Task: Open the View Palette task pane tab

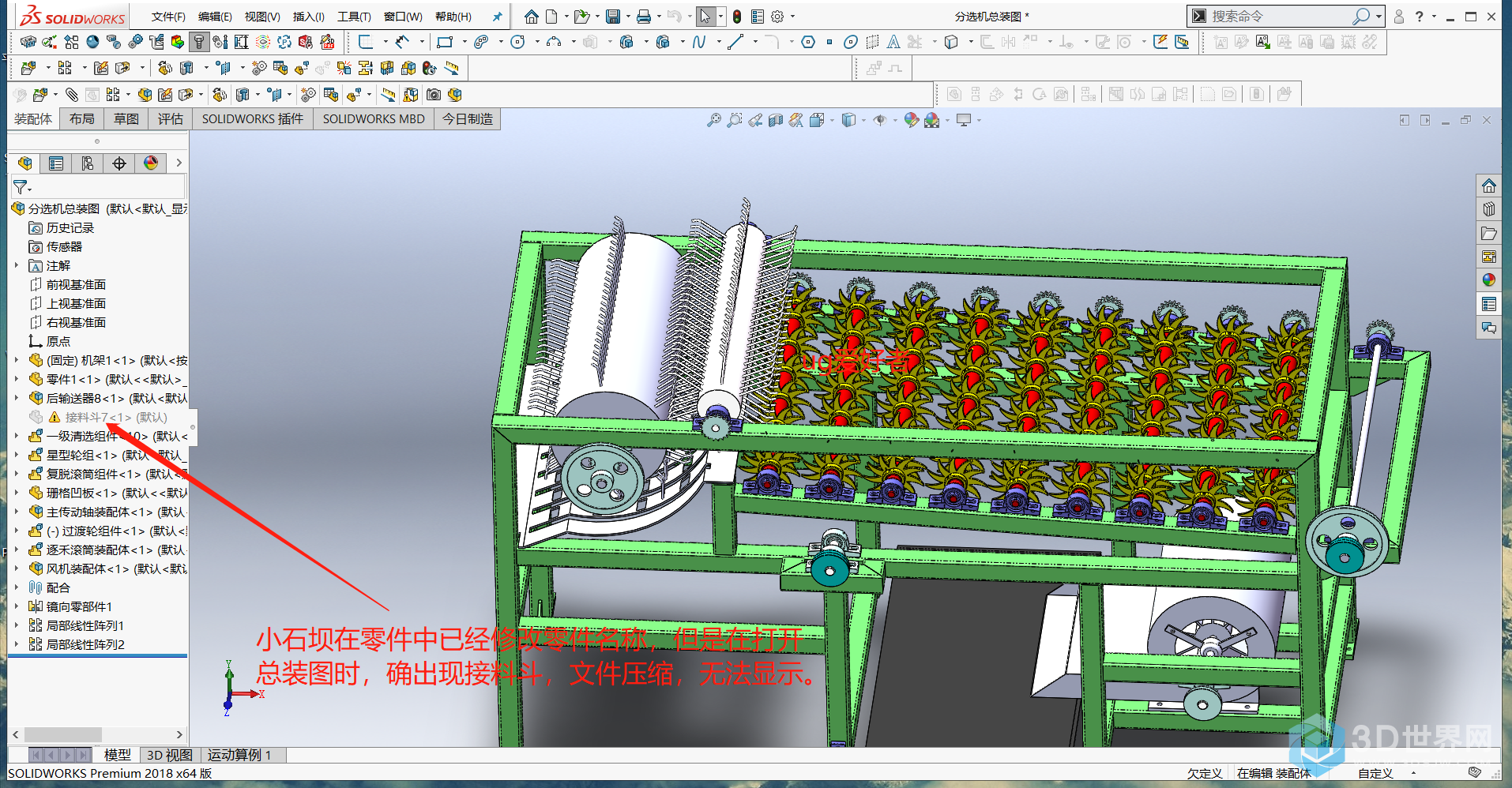Action: [1489, 257]
